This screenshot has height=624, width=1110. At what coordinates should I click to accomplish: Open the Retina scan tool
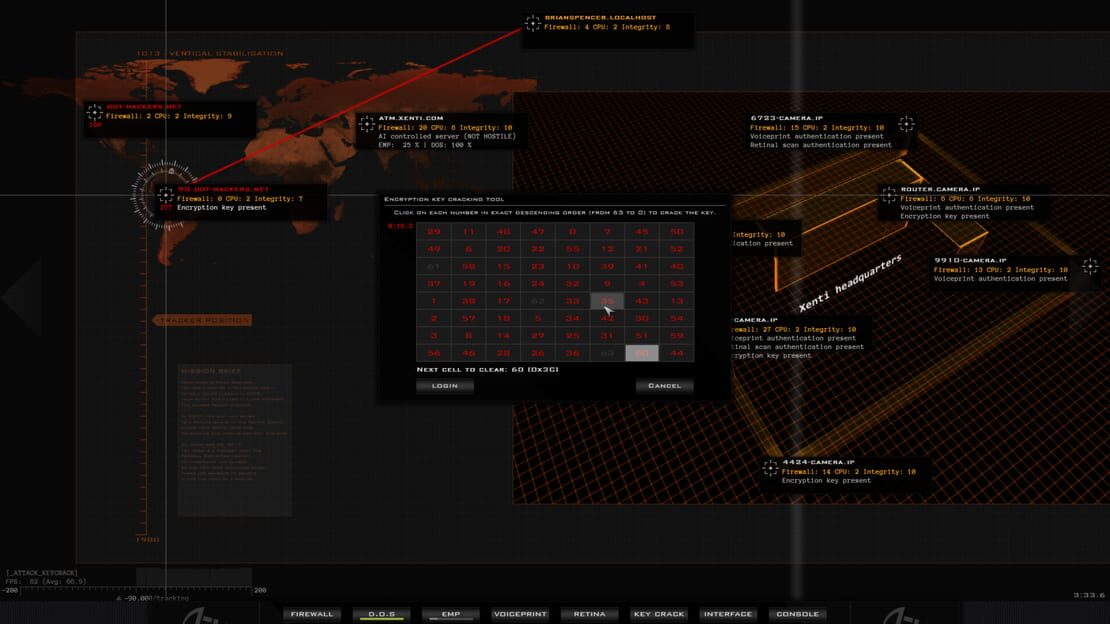coord(590,614)
